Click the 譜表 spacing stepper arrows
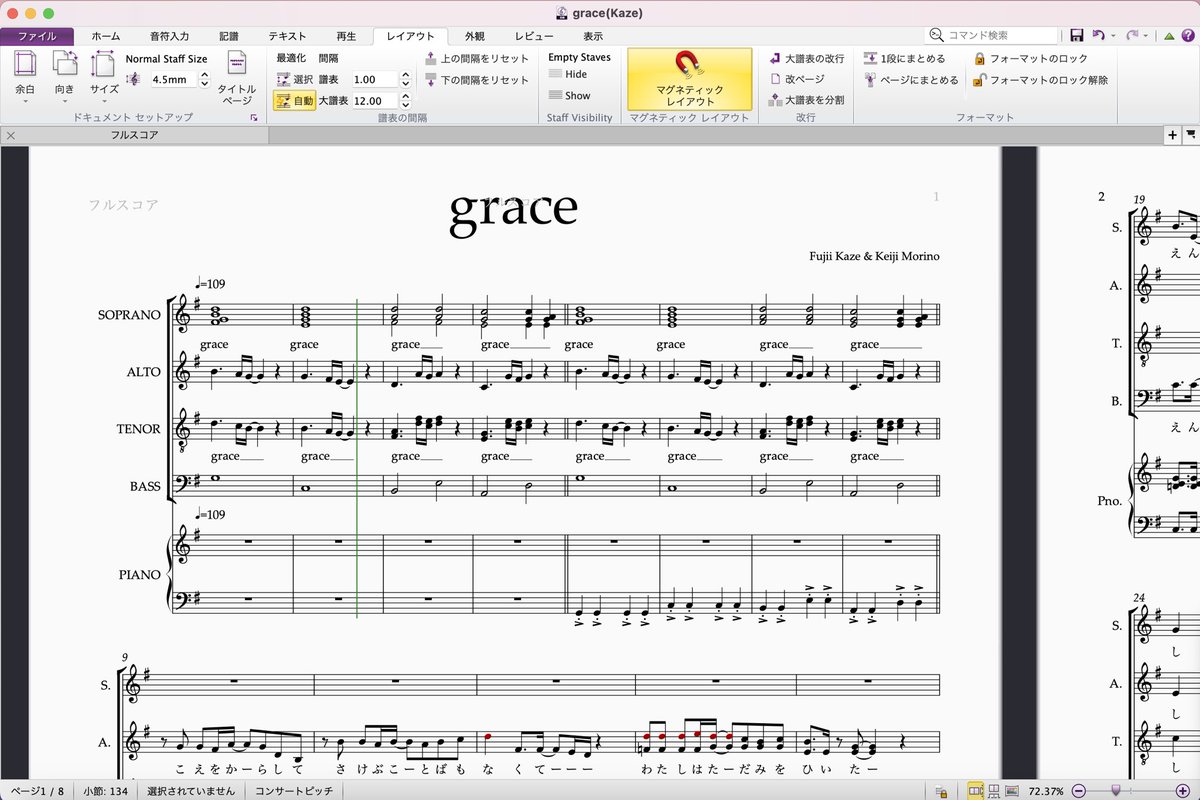1200x800 pixels. pos(405,79)
